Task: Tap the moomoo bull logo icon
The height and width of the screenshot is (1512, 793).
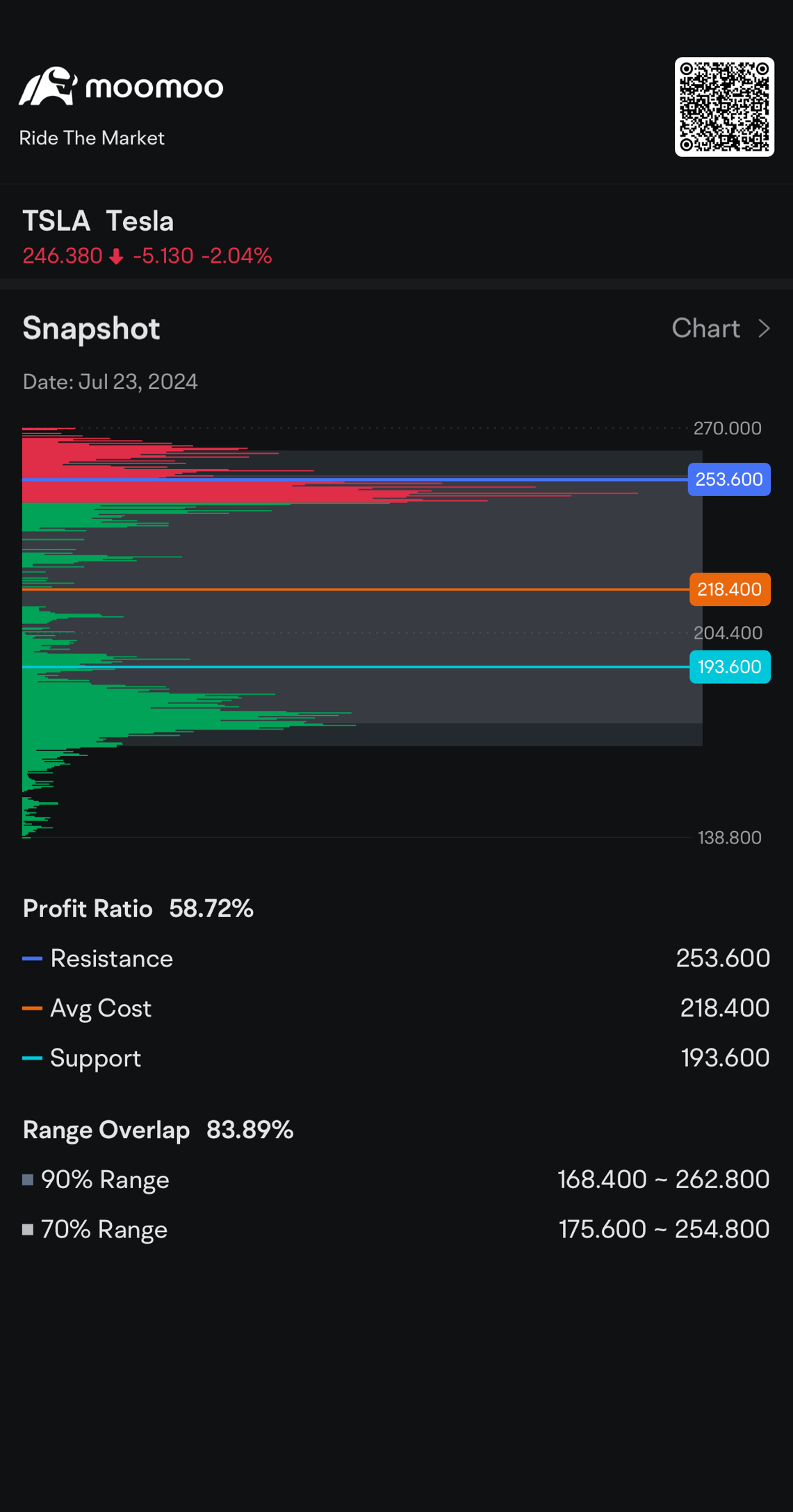Action: coord(48,86)
